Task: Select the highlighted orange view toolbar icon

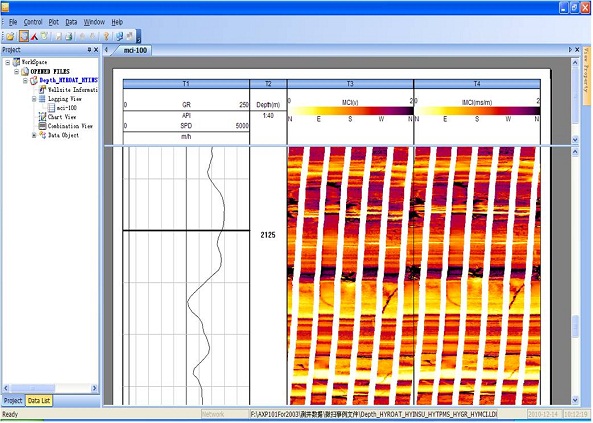Action: [24, 36]
